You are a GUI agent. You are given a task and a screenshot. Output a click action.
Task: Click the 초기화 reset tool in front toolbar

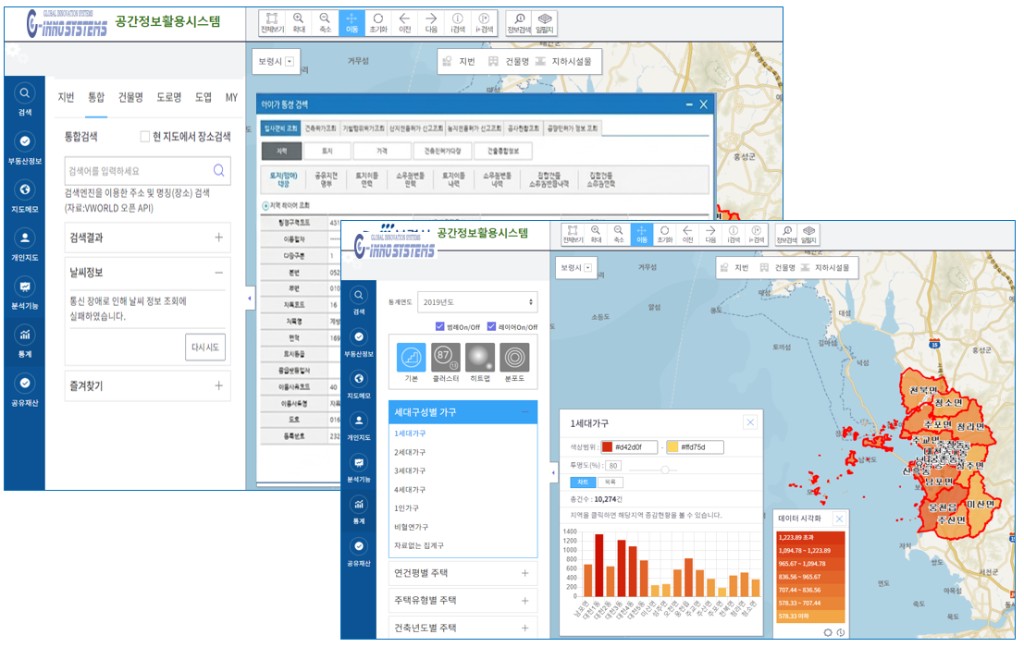click(662, 235)
